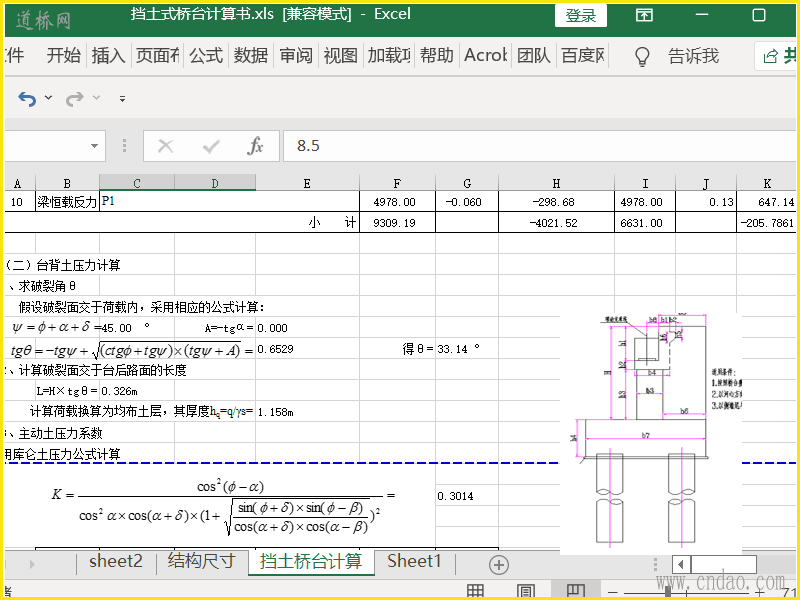Click the zoom slider handle
Image resolution: width=800 pixels, height=600 pixels.
(668, 592)
